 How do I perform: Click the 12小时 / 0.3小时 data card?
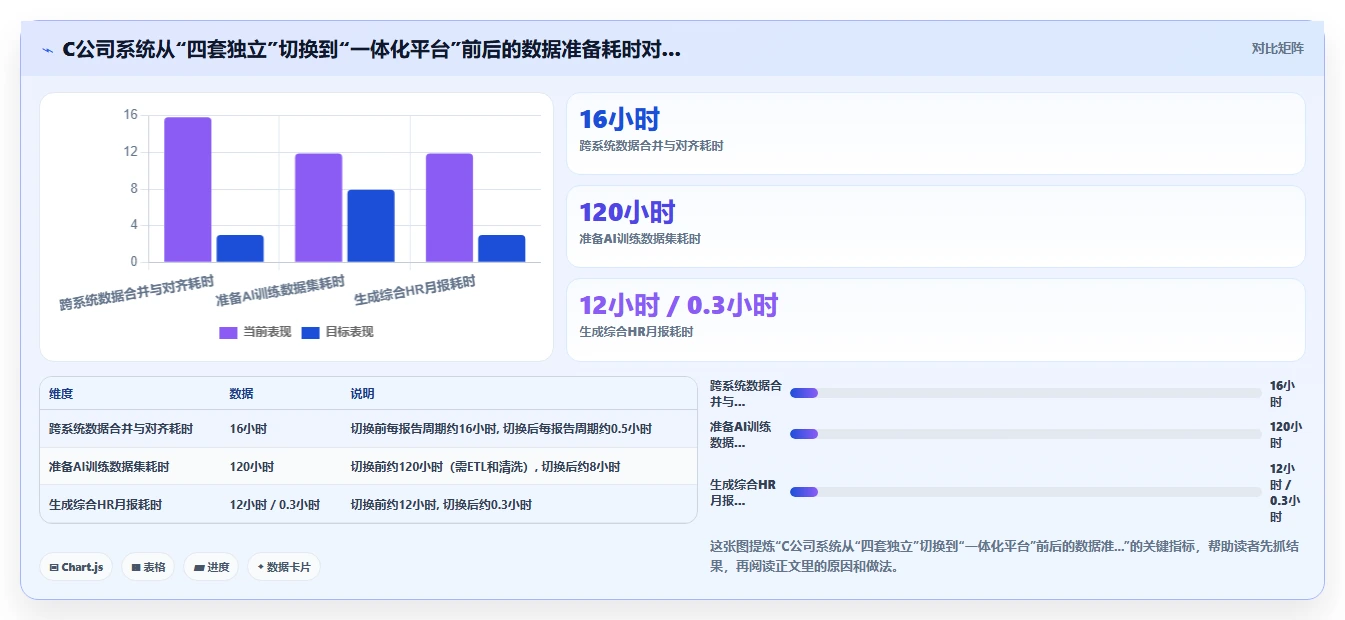pyautogui.click(x=935, y=320)
